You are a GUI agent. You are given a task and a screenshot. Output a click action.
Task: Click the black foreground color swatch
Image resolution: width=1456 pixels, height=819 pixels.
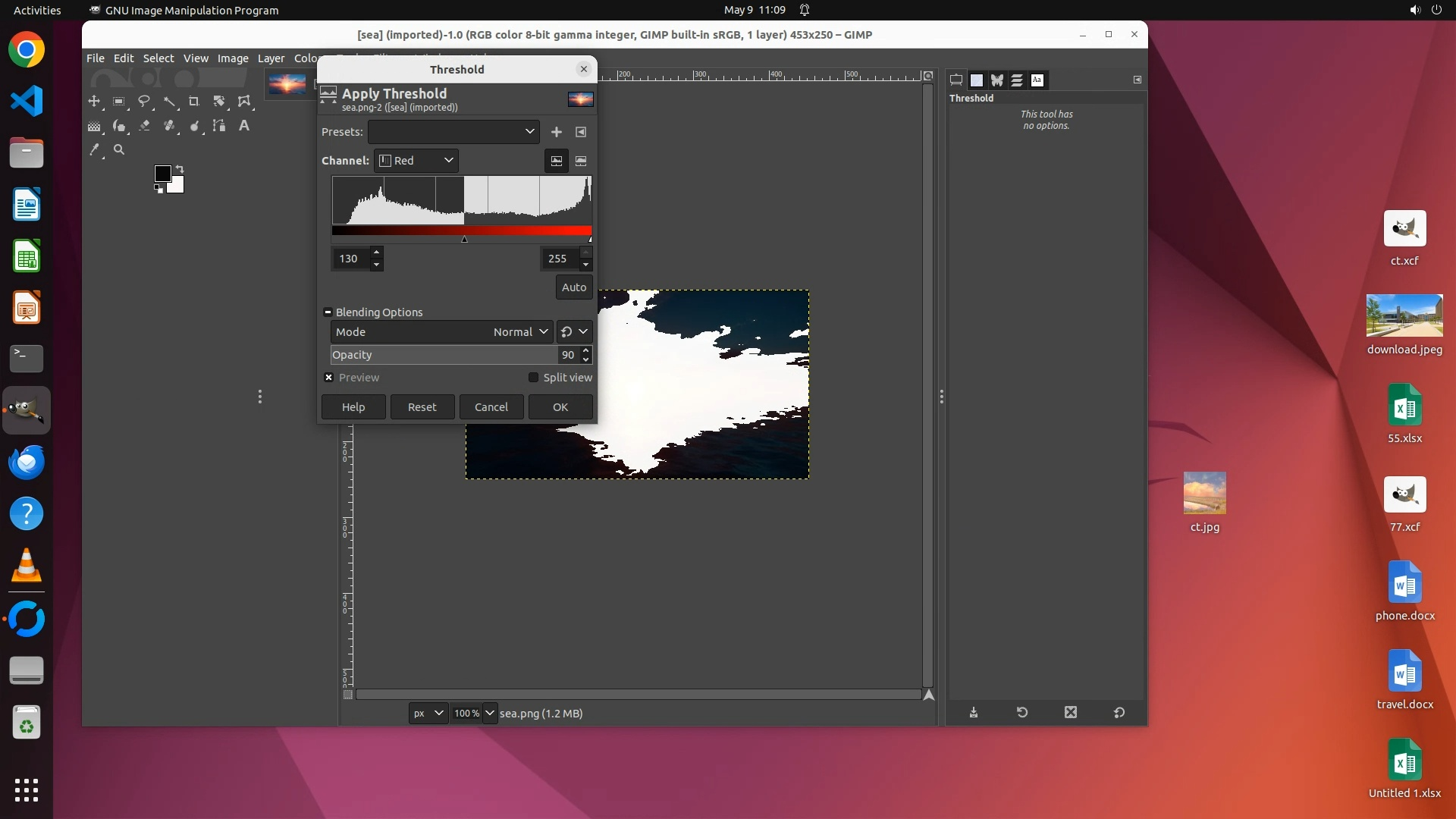click(162, 174)
